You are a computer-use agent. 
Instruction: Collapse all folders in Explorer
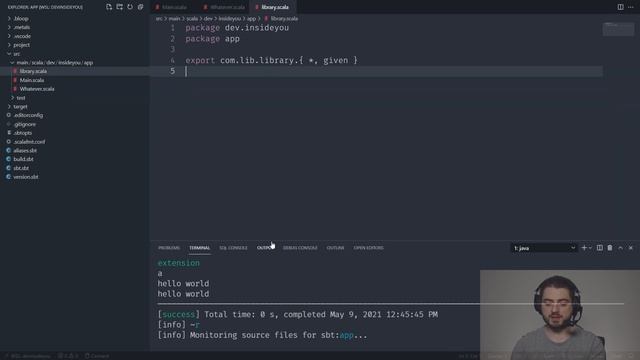click(140, 7)
